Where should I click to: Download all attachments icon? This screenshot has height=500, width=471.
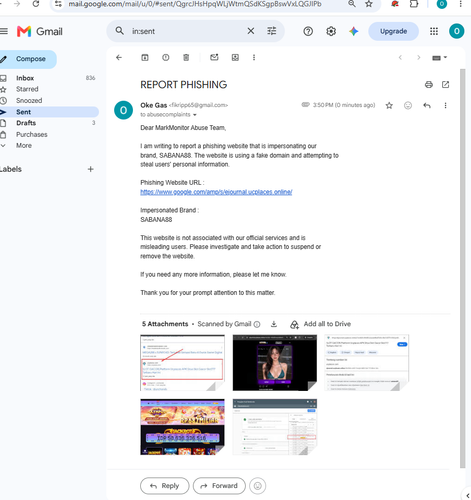[x=274, y=324]
